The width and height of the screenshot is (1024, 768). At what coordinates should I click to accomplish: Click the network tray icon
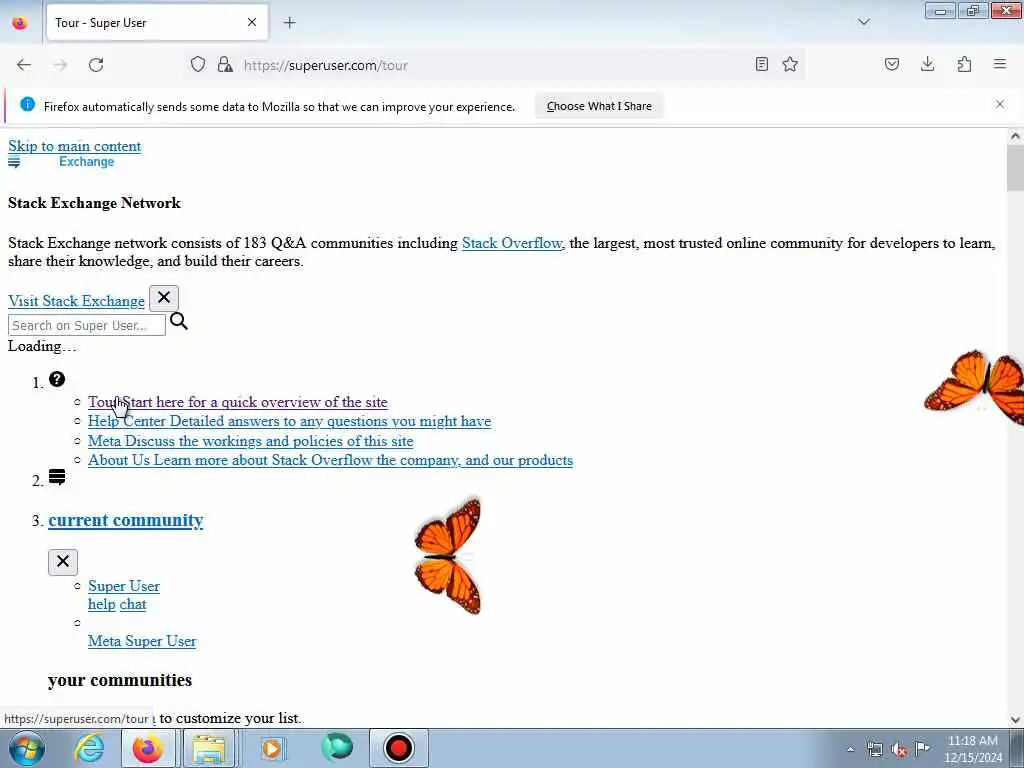[x=874, y=749]
